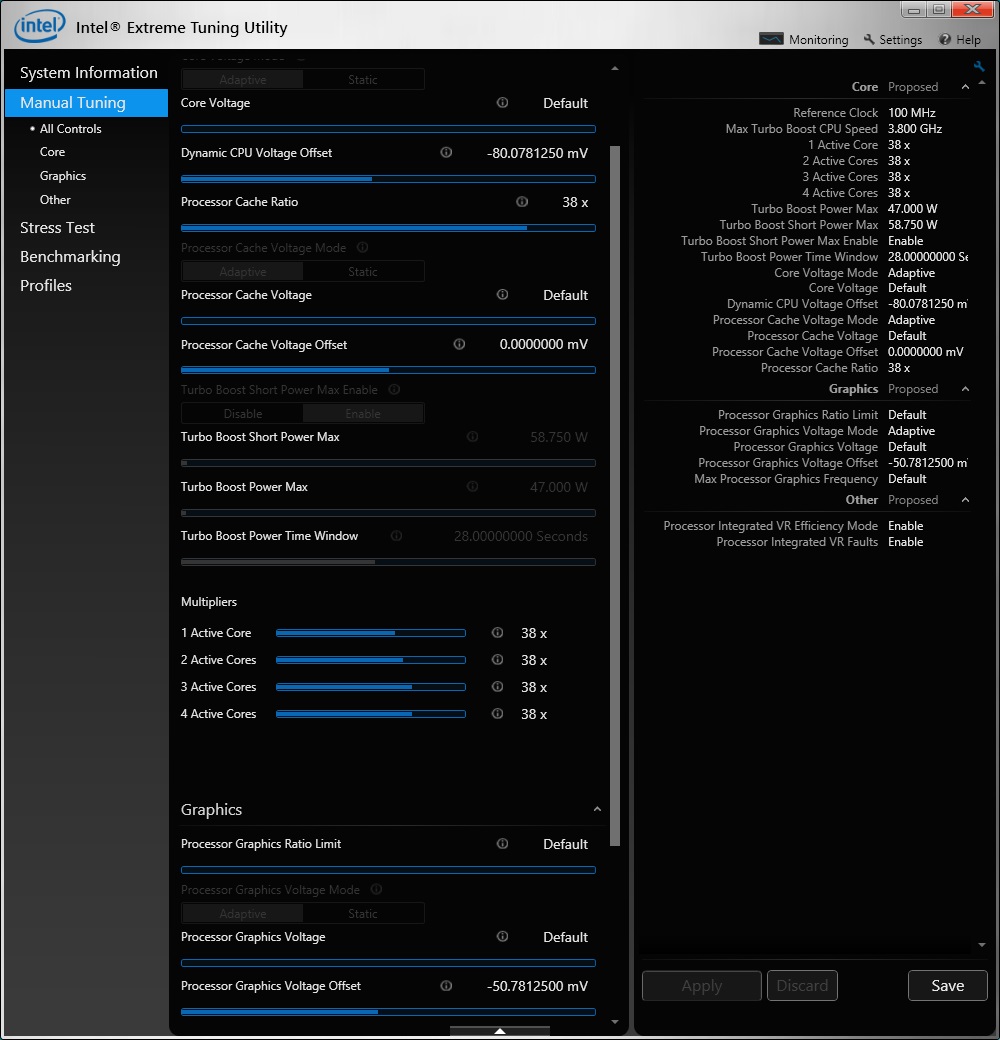Set Core Voltage Mode to Static
The width and height of the screenshot is (1000, 1040).
click(363, 80)
